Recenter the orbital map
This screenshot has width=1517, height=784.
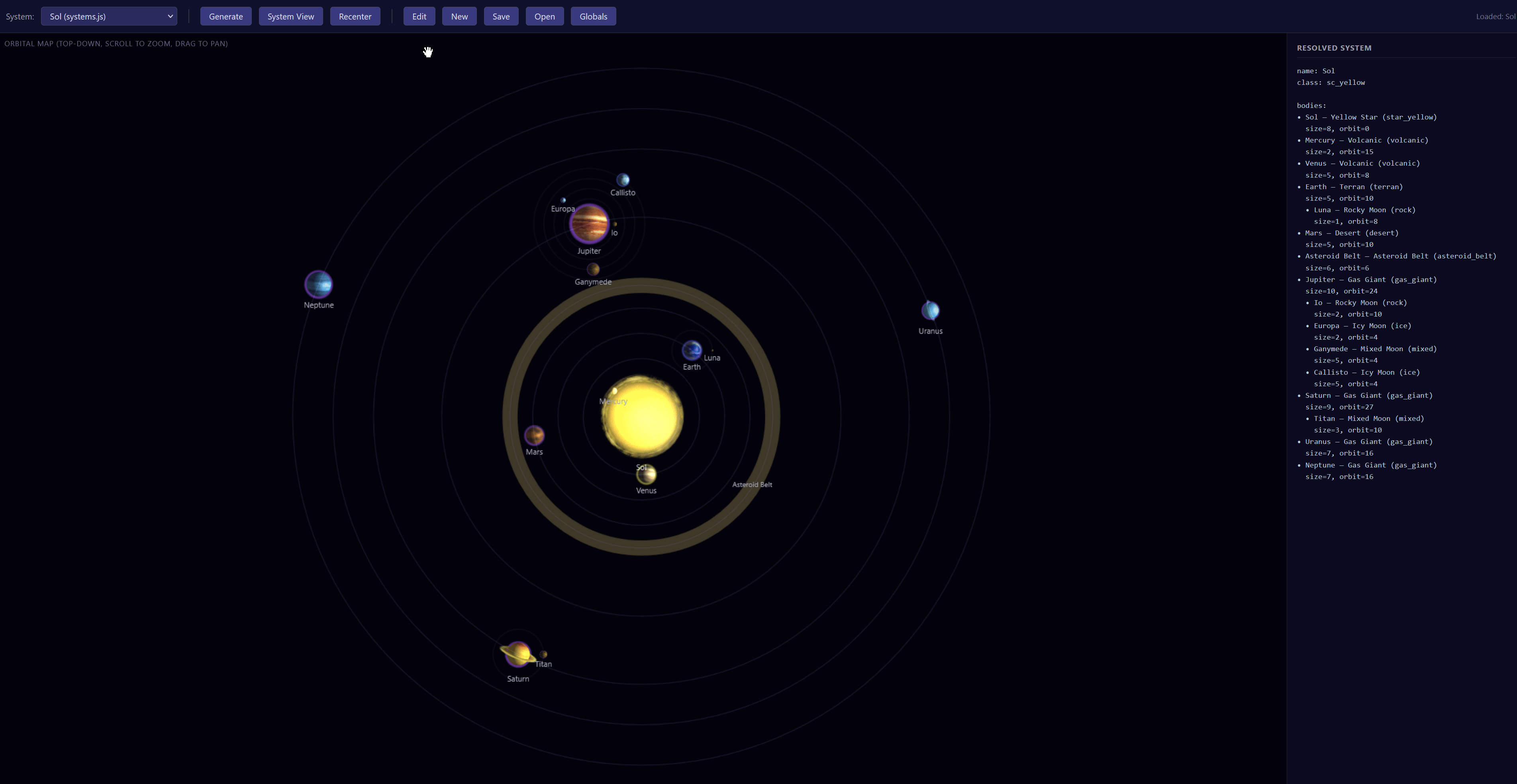[x=355, y=16]
